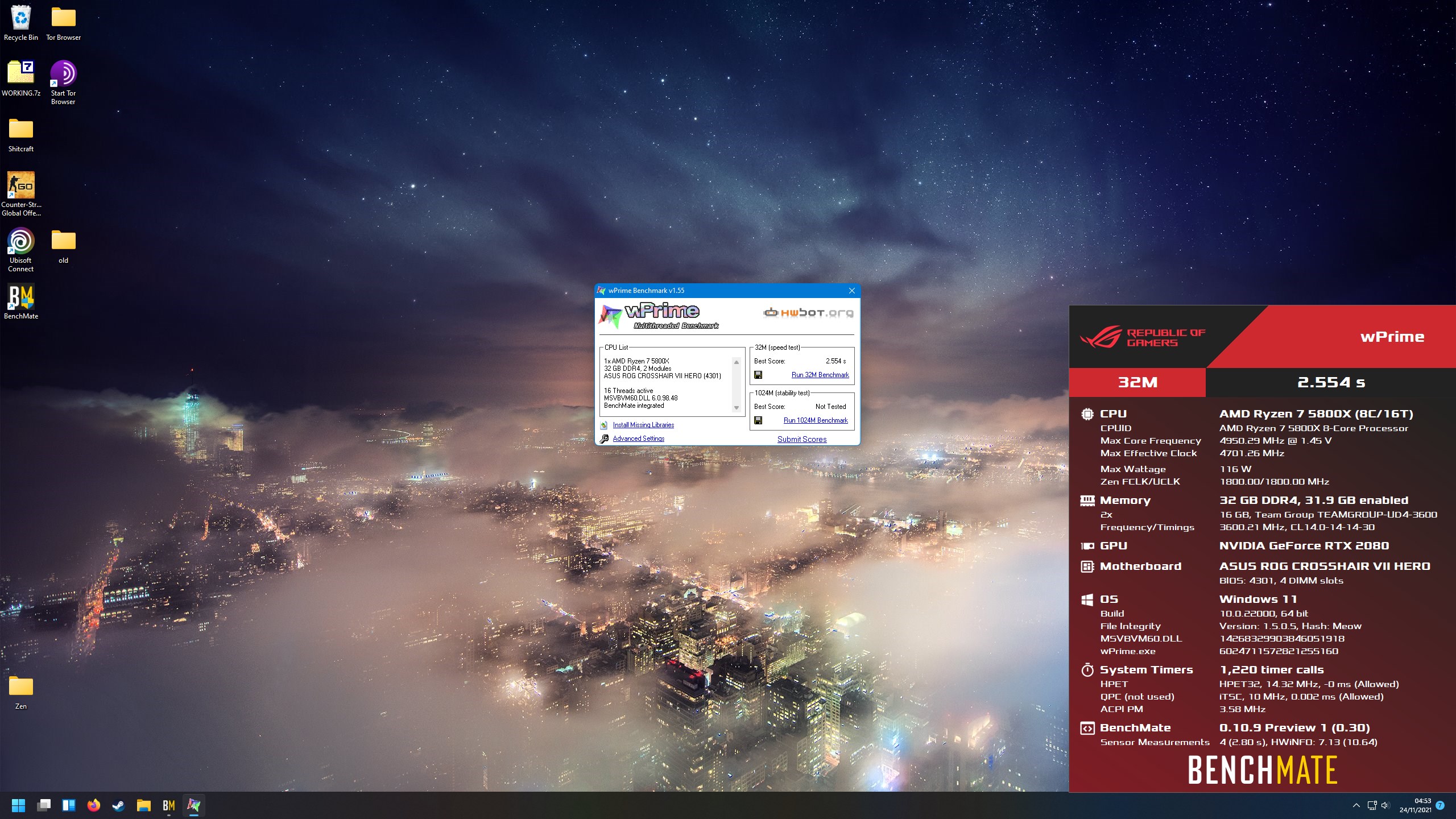Click the 32M label in BenchMate panel

coord(1137,382)
